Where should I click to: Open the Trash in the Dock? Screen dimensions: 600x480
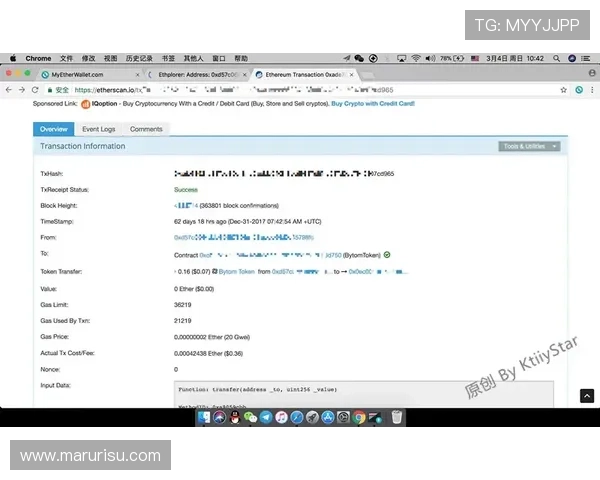[x=397, y=417]
